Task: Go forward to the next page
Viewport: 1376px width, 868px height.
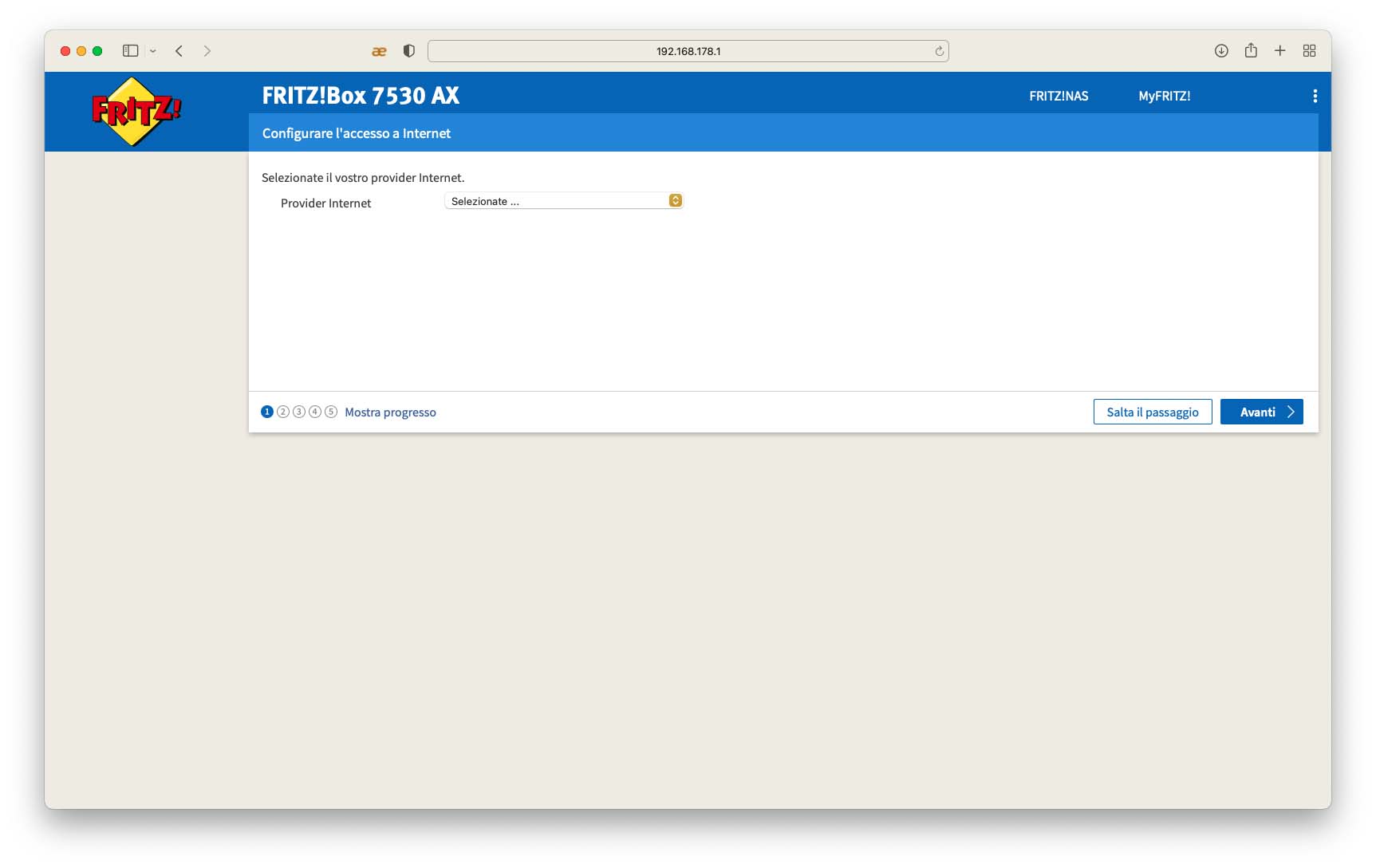Action: tap(207, 51)
